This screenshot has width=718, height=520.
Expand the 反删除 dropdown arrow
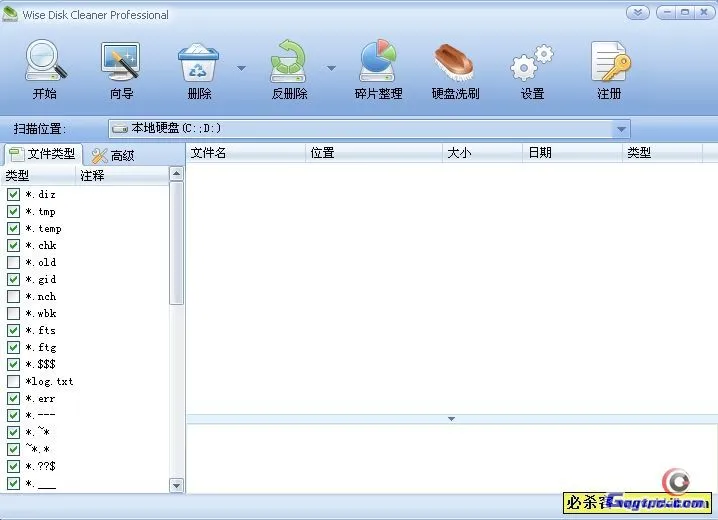331,69
